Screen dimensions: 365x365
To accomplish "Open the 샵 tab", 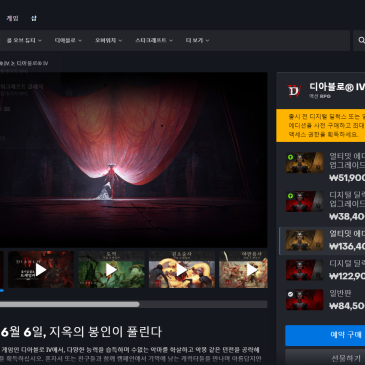I will [34, 18].
